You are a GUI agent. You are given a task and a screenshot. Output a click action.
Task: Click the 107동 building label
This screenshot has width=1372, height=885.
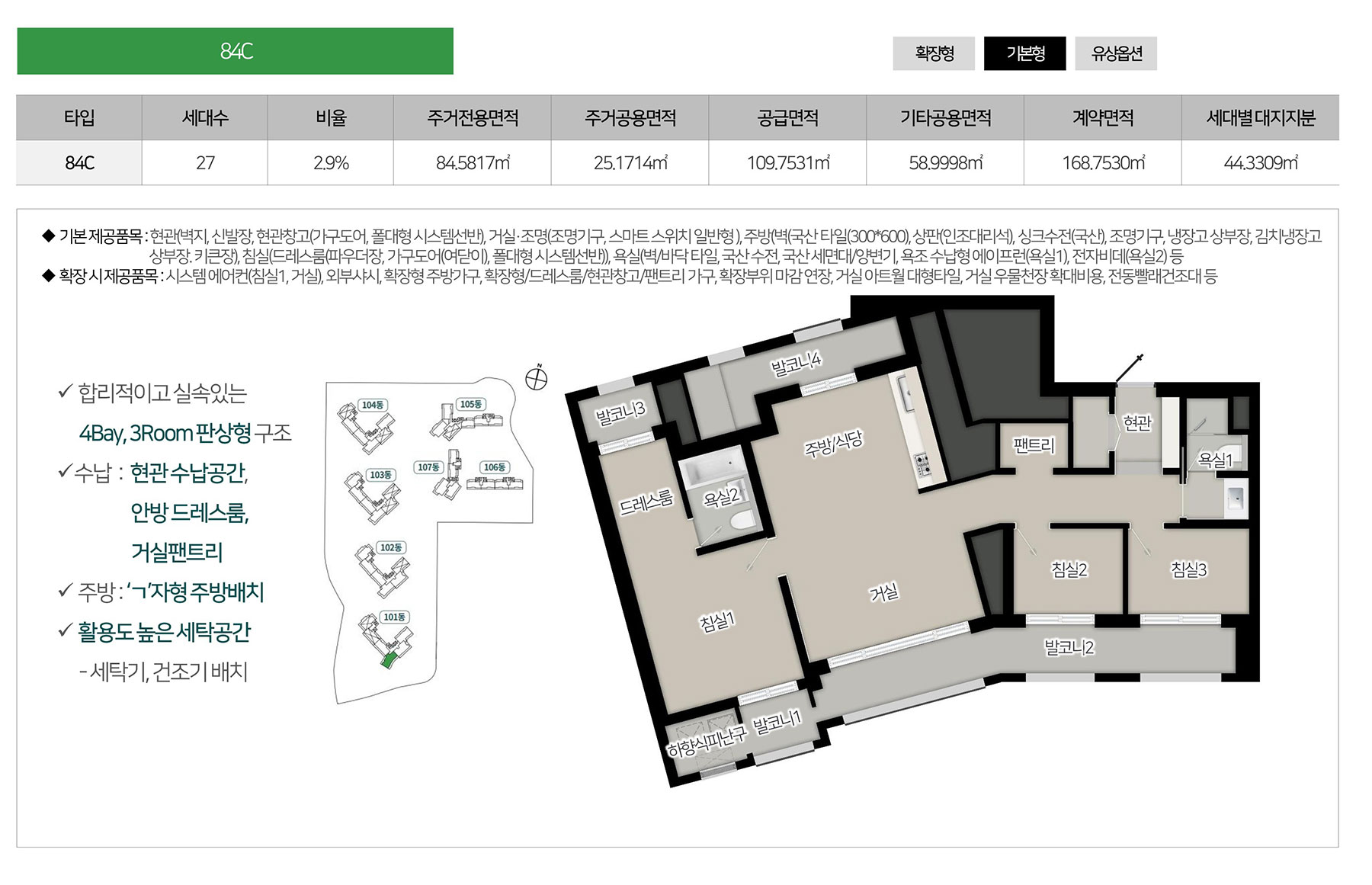[x=428, y=467]
